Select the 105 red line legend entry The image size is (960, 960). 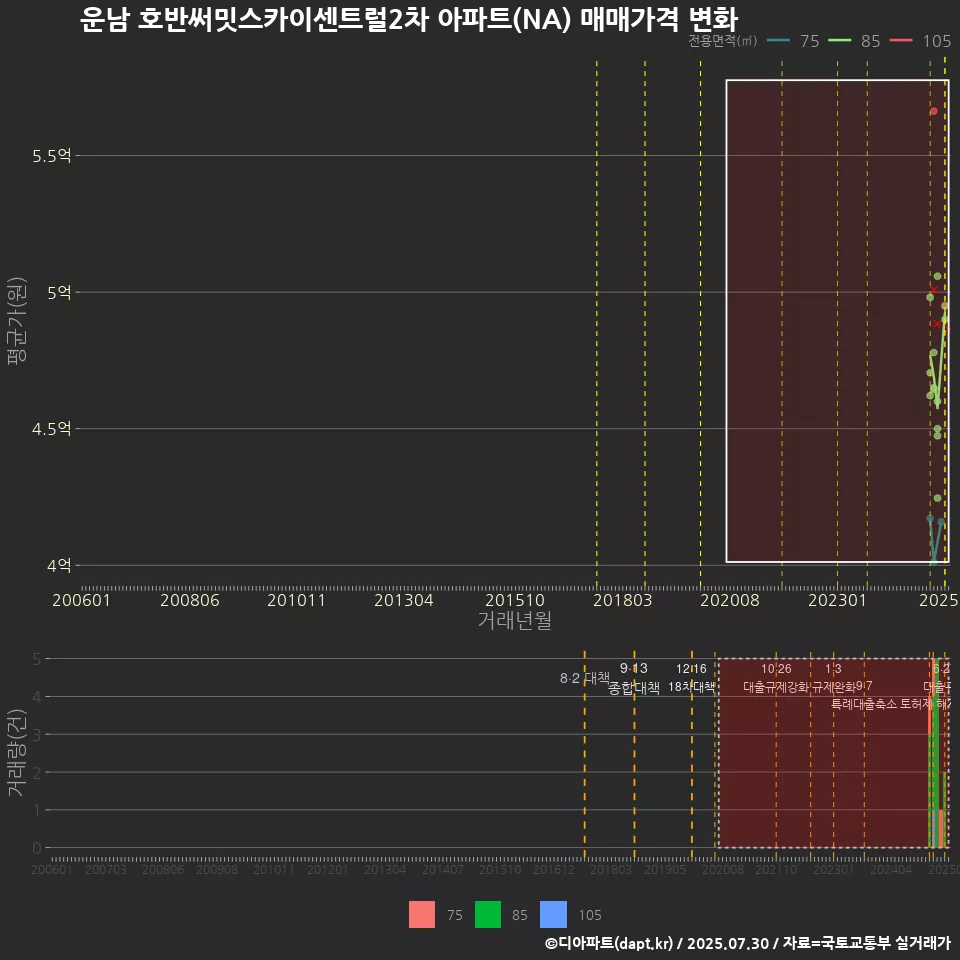pyautogui.click(x=920, y=41)
